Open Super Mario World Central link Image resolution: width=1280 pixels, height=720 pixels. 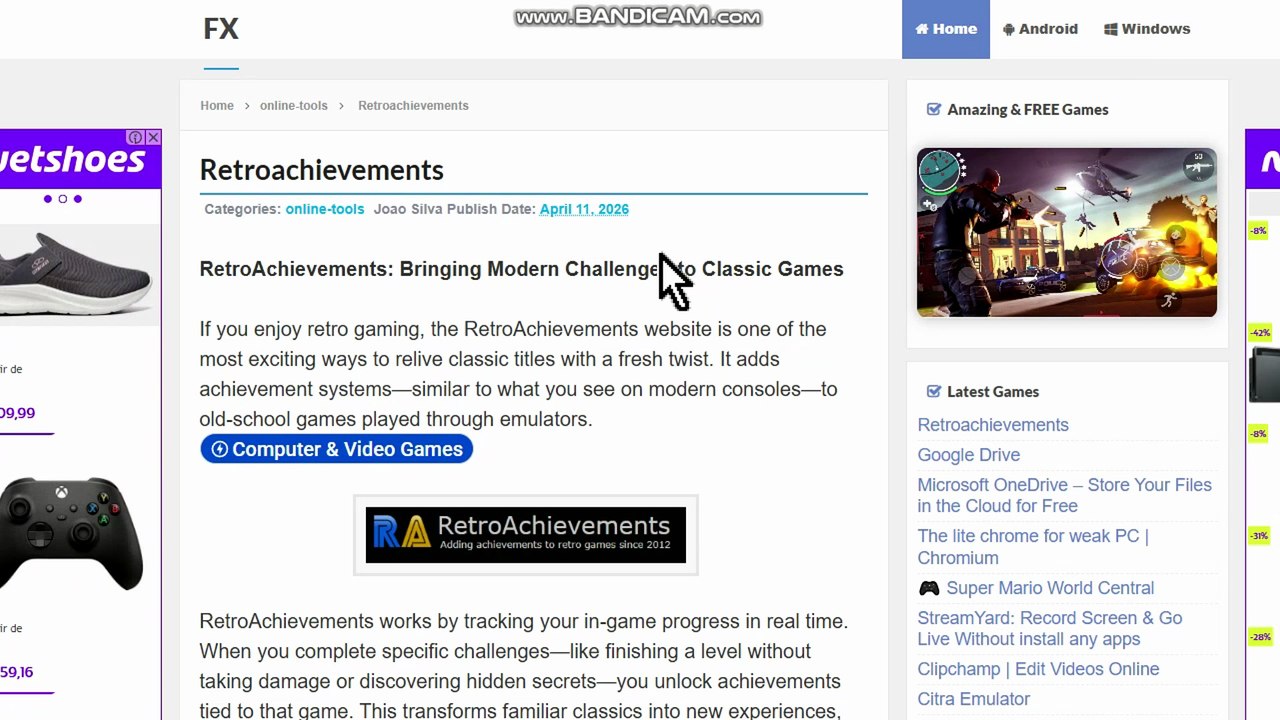[x=1050, y=588]
